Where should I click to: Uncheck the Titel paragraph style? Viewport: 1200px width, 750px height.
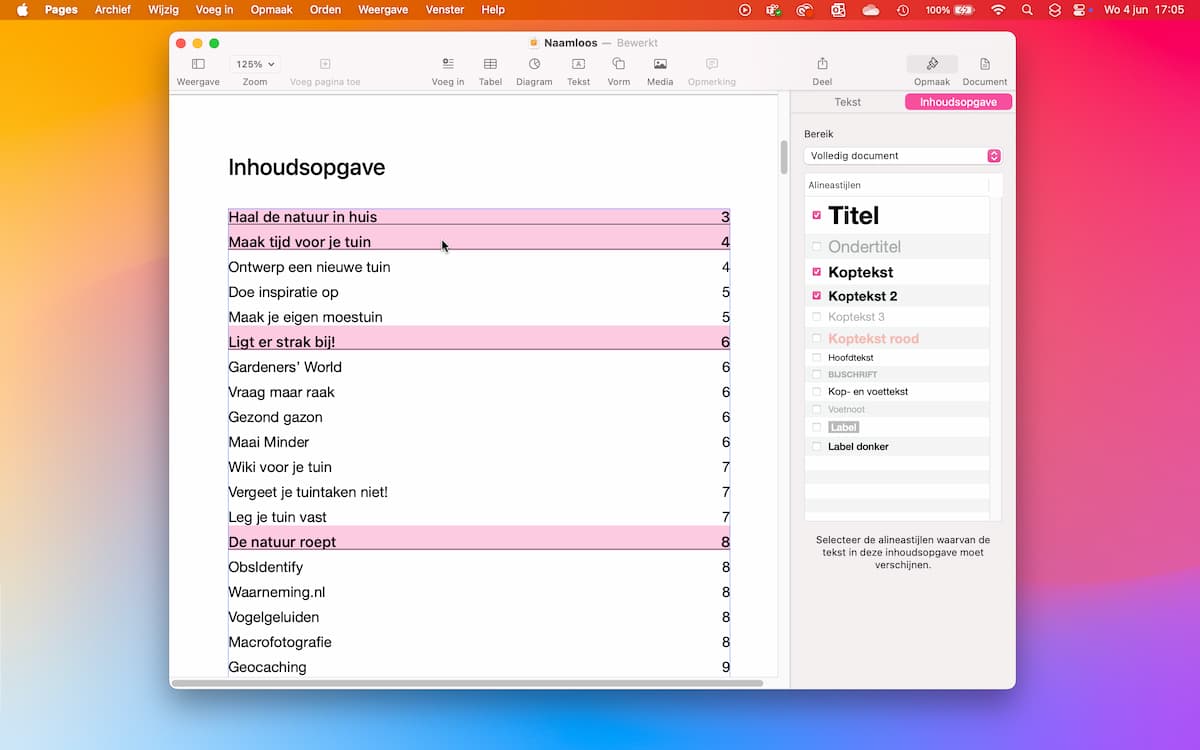coord(817,215)
